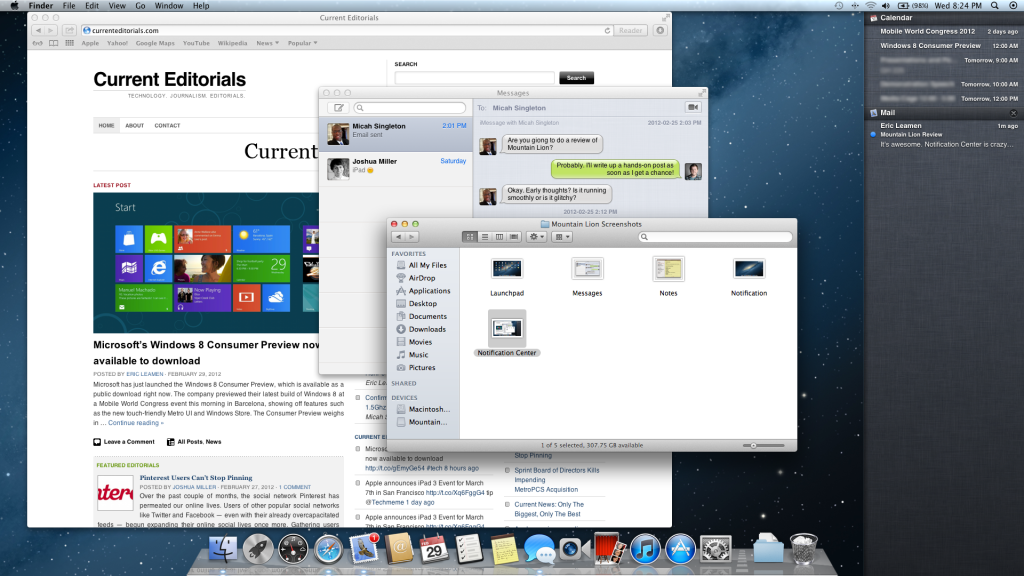Open the Notes app in the Dock

pyautogui.click(x=503, y=548)
